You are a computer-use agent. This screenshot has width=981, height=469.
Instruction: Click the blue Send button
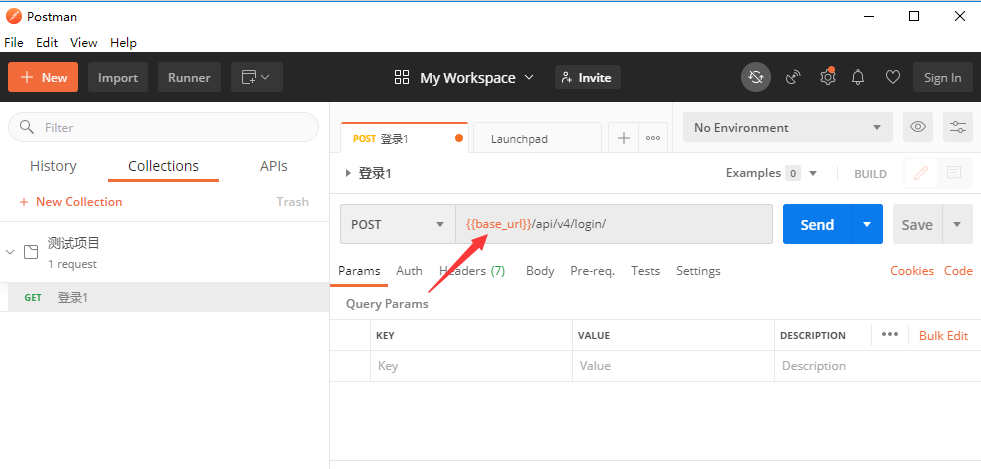coord(818,224)
